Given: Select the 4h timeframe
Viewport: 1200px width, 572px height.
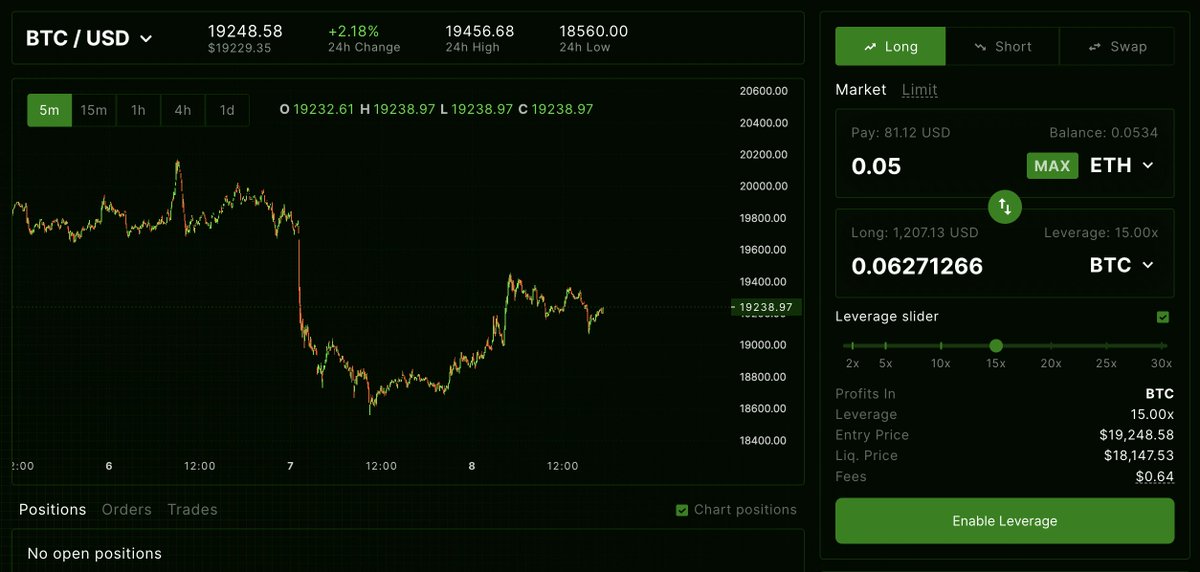Looking at the screenshot, I should pos(183,110).
